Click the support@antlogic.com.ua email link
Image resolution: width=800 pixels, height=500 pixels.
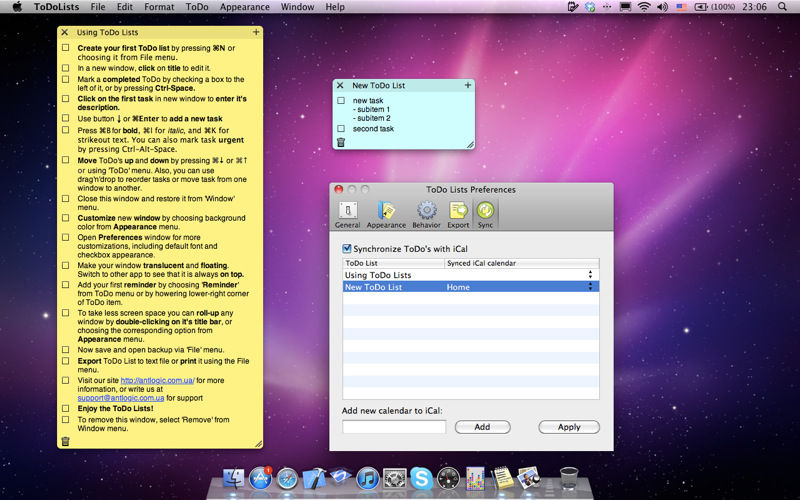point(121,398)
